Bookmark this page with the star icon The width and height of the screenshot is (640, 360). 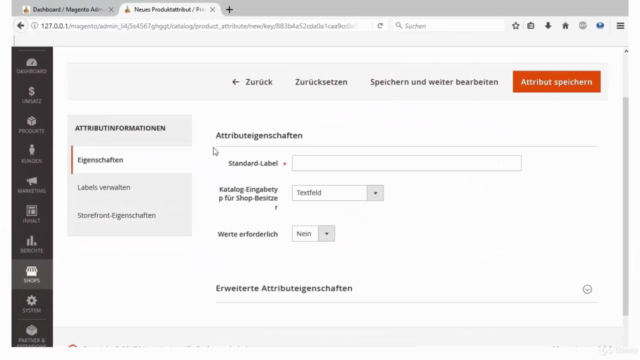[516, 26]
